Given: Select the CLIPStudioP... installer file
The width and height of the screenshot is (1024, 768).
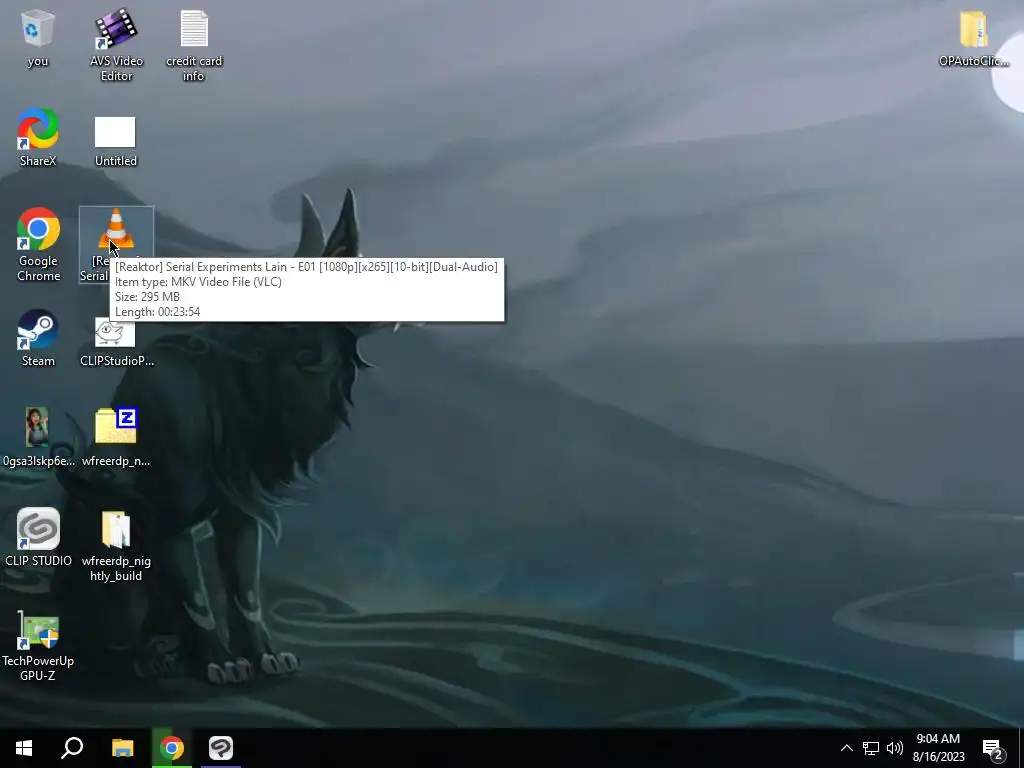Looking at the screenshot, I should pos(116,342).
